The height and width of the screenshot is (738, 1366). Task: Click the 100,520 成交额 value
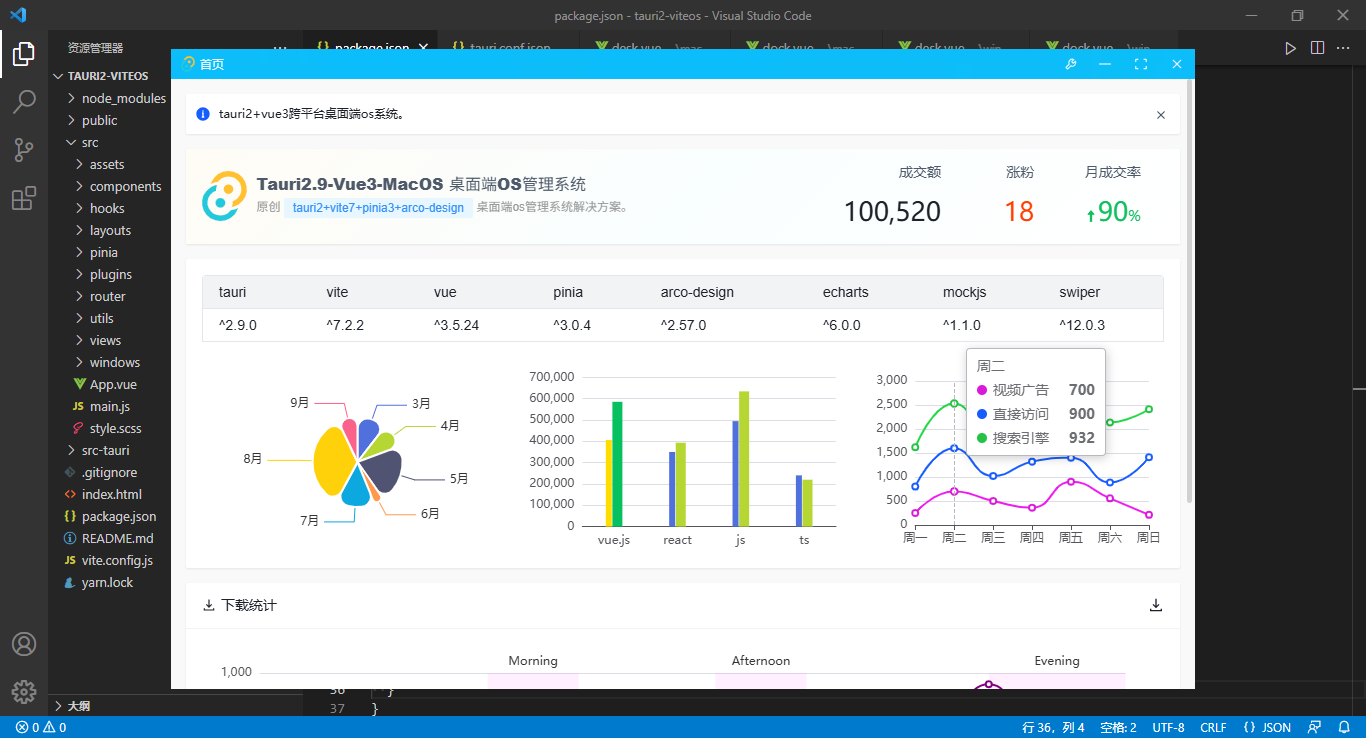point(892,212)
